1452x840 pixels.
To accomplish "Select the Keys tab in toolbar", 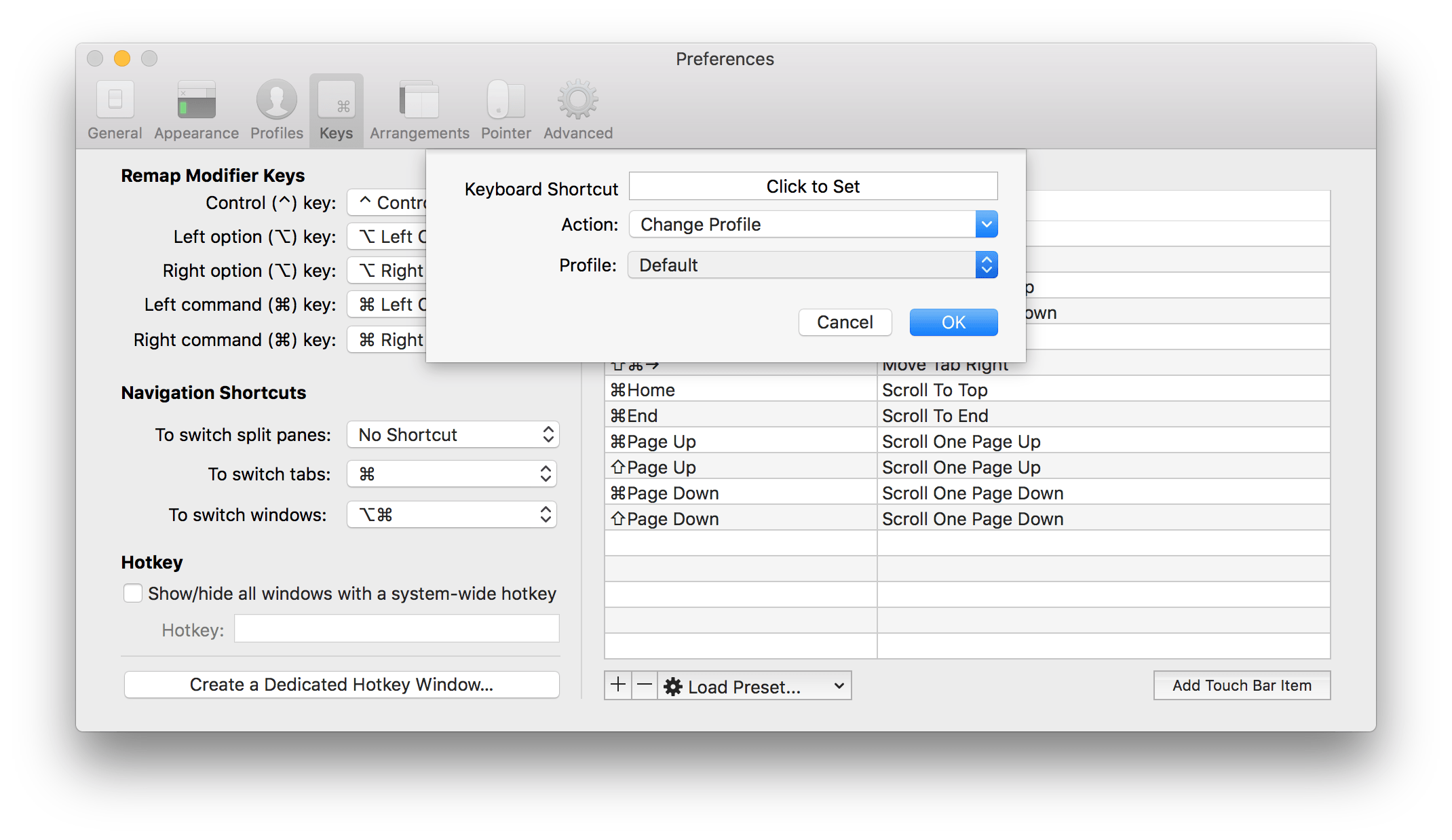I will 336,110.
